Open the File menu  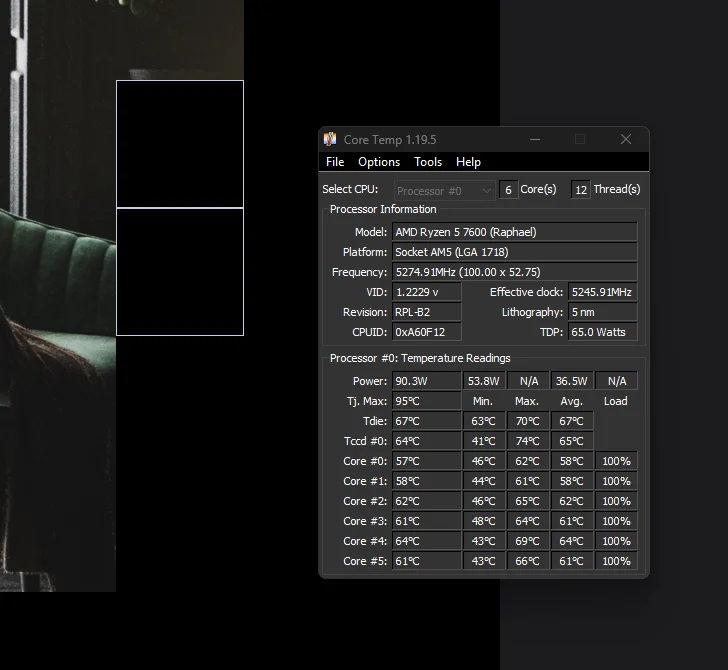coord(335,162)
